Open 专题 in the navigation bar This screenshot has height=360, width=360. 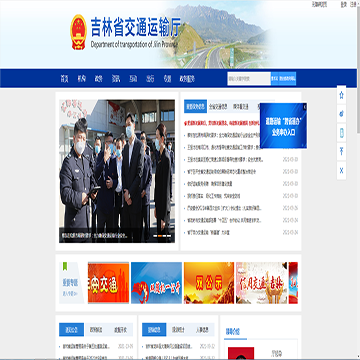coord(167,79)
